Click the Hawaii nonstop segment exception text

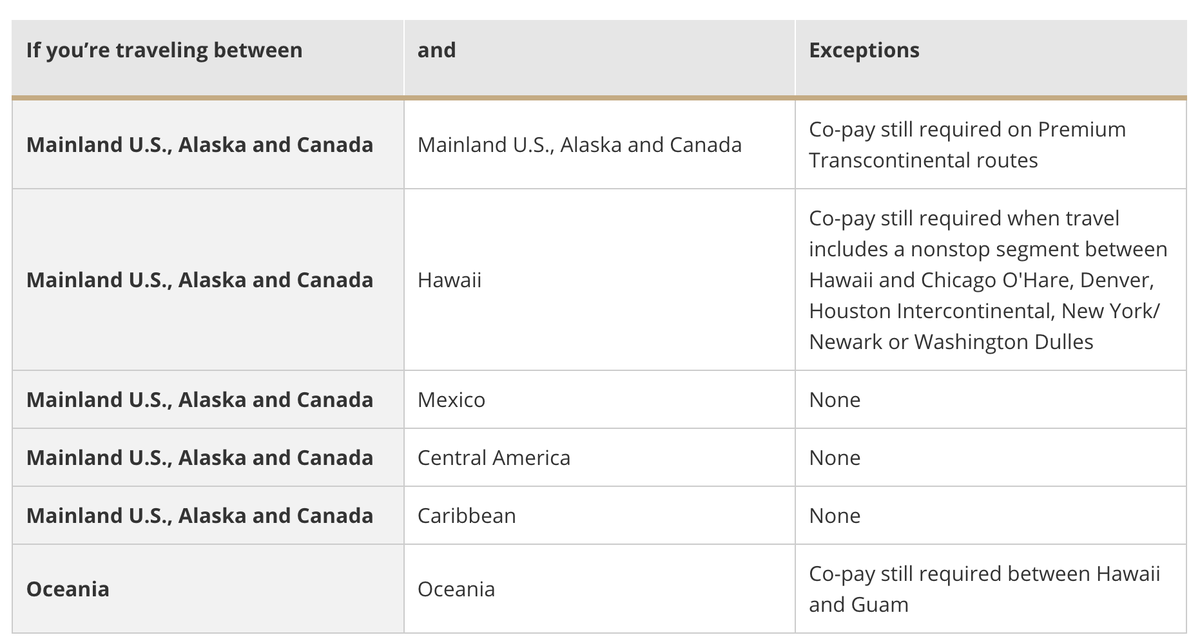987,280
